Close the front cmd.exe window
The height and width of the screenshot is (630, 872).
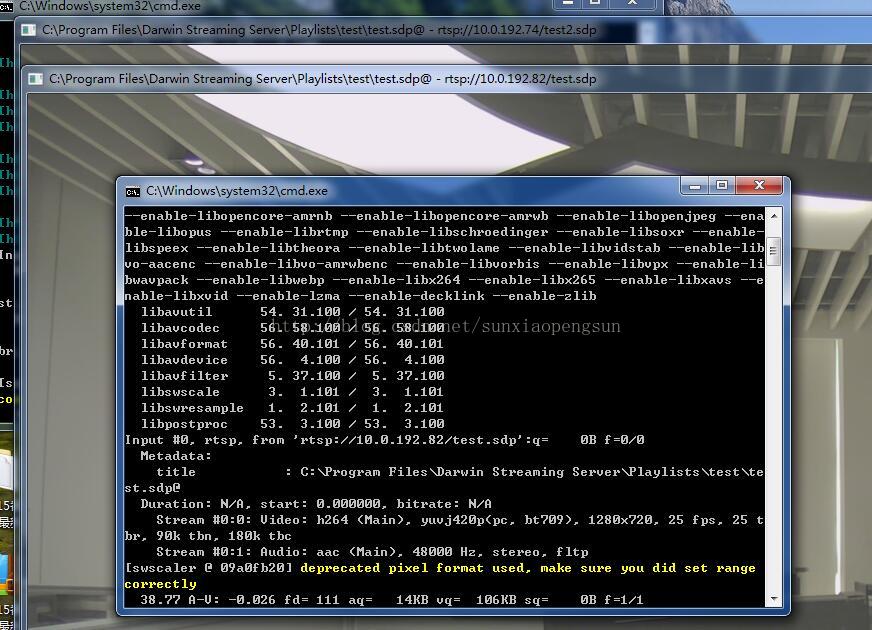(x=759, y=186)
